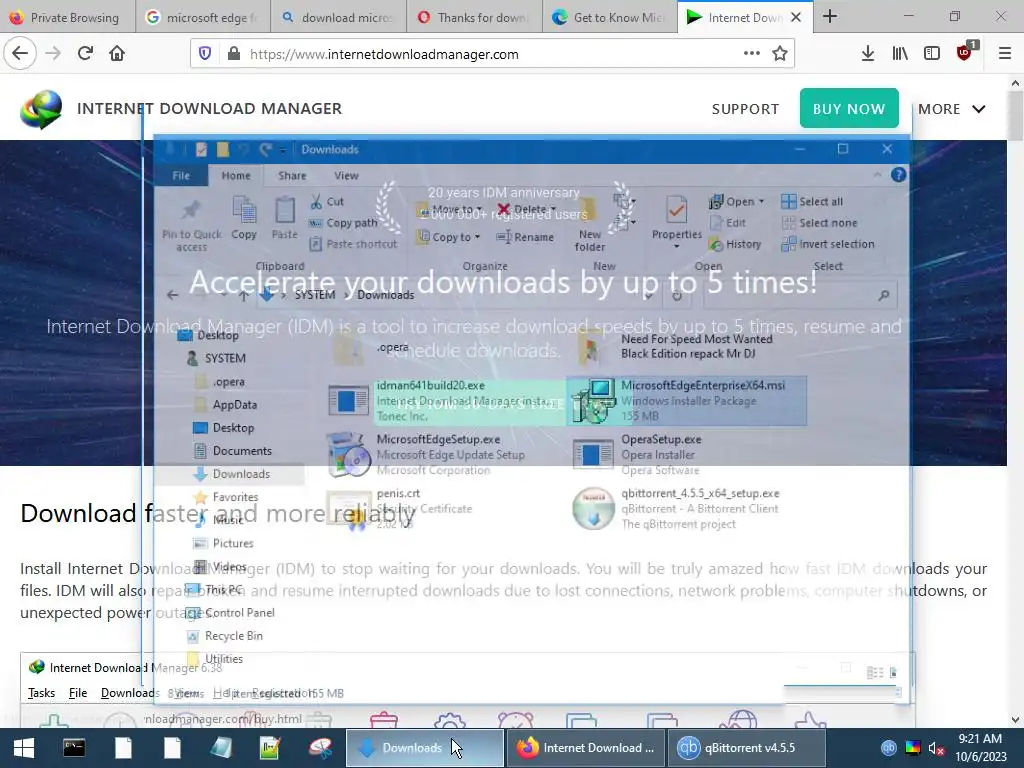This screenshot has height=768, width=1024.
Task: Click Select all in ribbon
Action: 812,202
